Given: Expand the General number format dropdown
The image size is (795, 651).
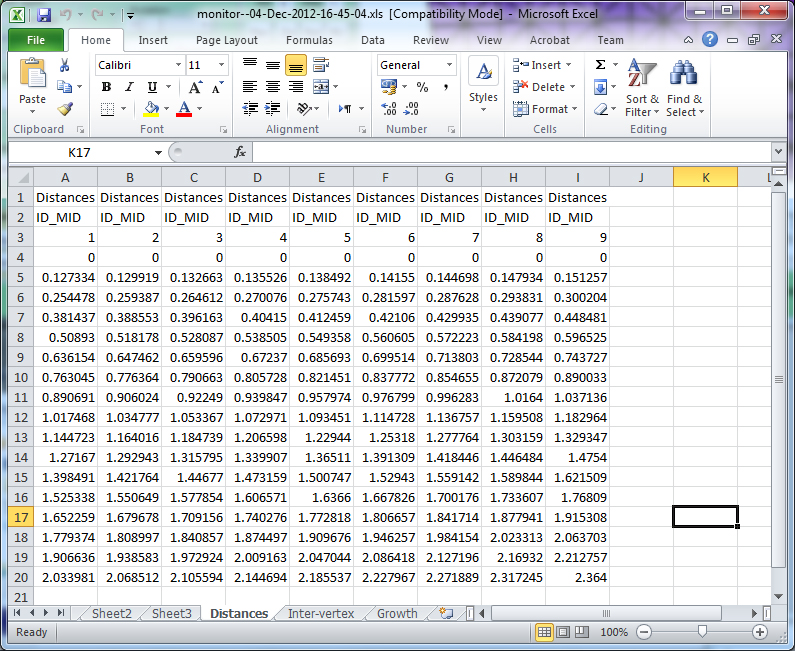Looking at the screenshot, I should click(448, 65).
